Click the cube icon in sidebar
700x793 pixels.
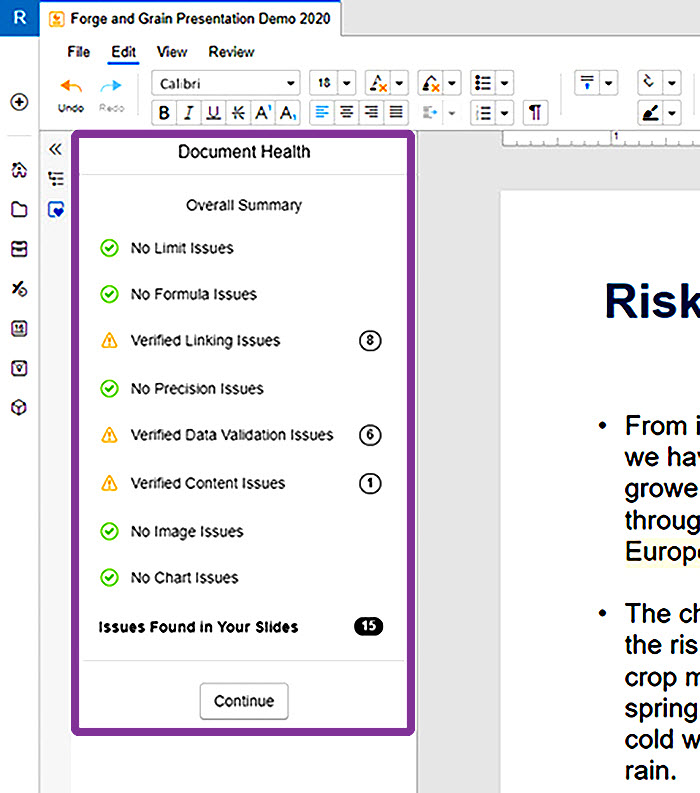click(19, 408)
